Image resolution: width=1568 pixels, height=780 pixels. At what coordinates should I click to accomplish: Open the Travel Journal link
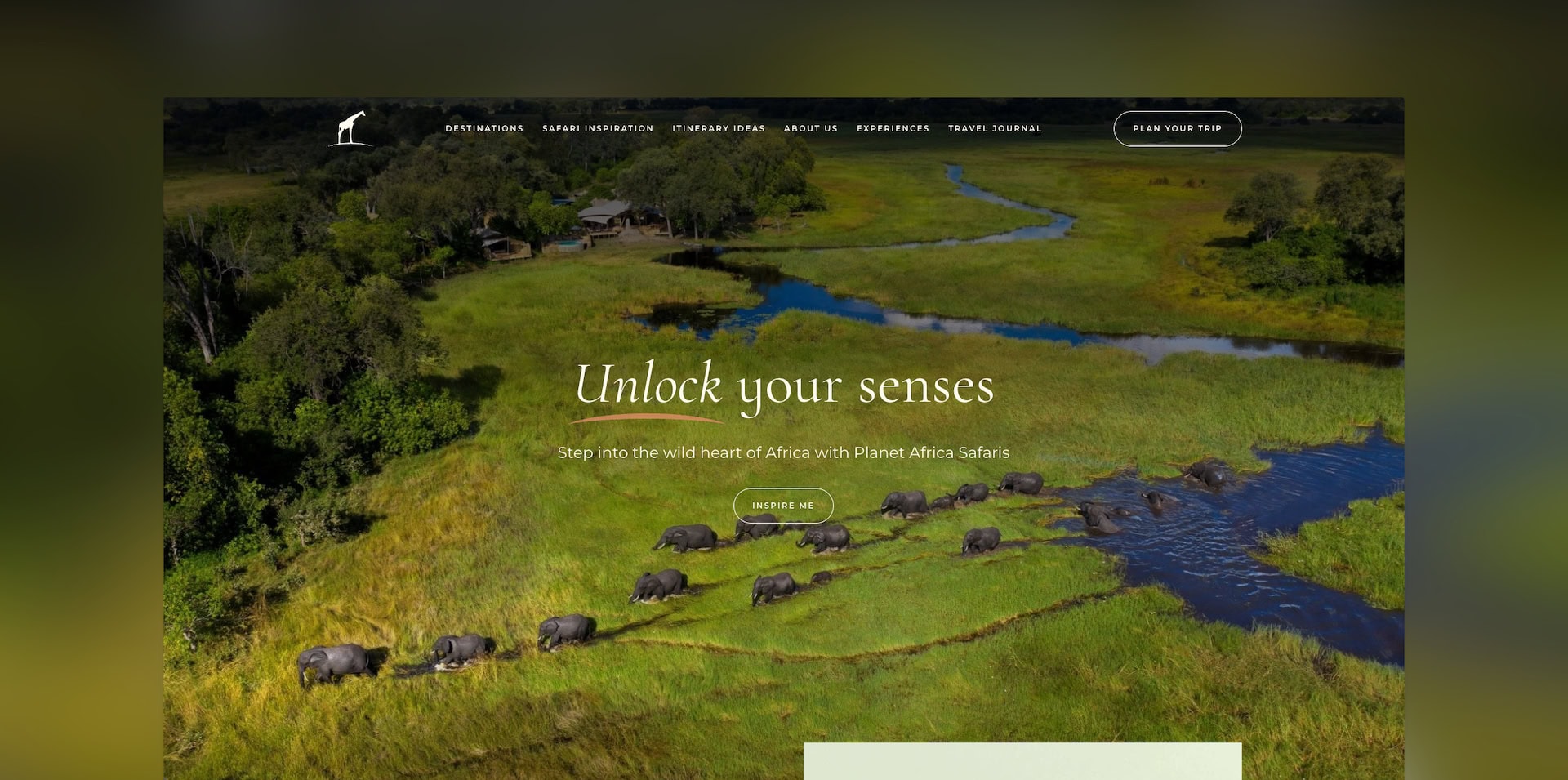[x=995, y=128]
